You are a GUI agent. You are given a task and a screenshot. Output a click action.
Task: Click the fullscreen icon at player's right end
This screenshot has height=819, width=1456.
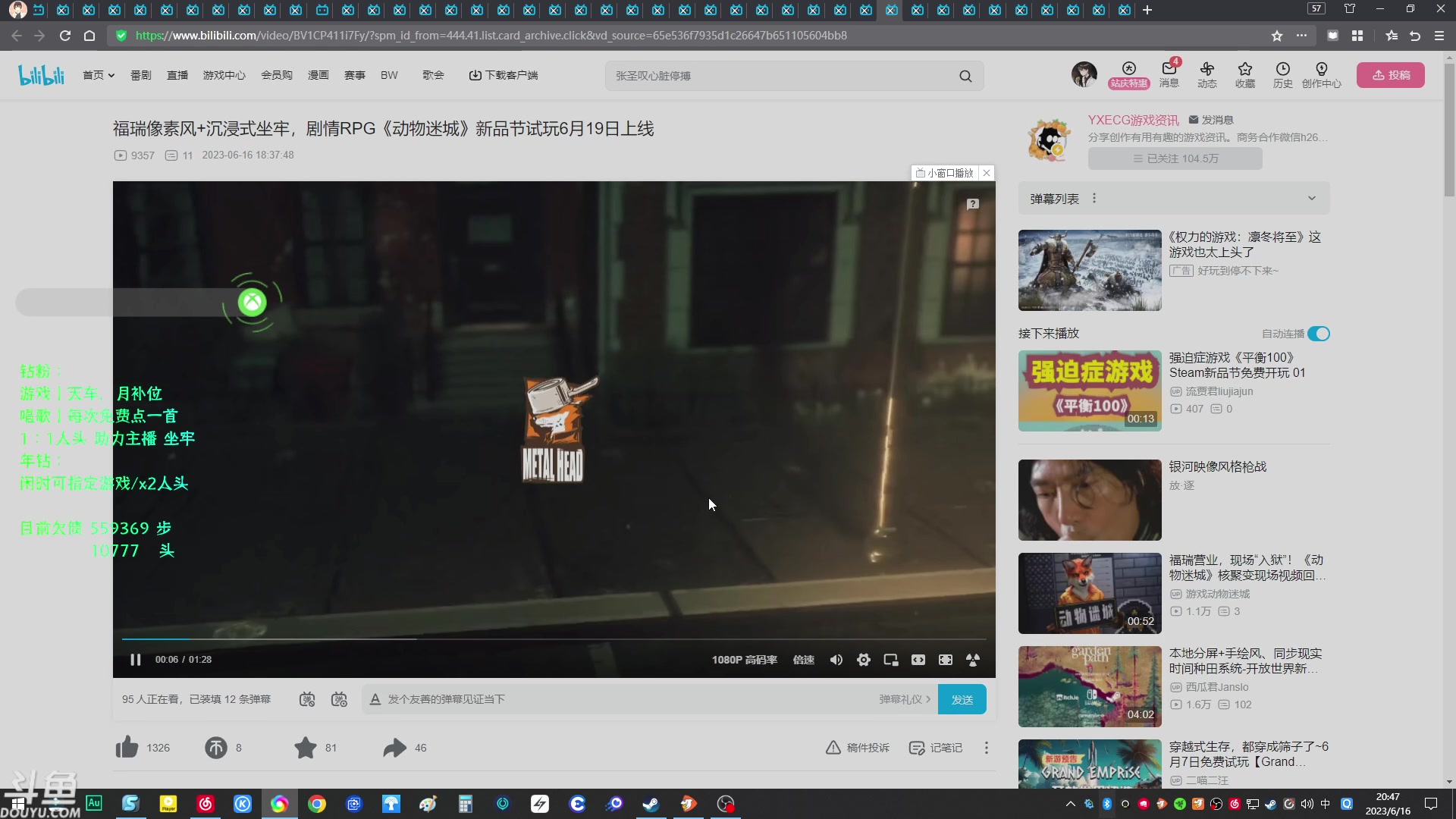pyautogui.click(x=972, y=660)
